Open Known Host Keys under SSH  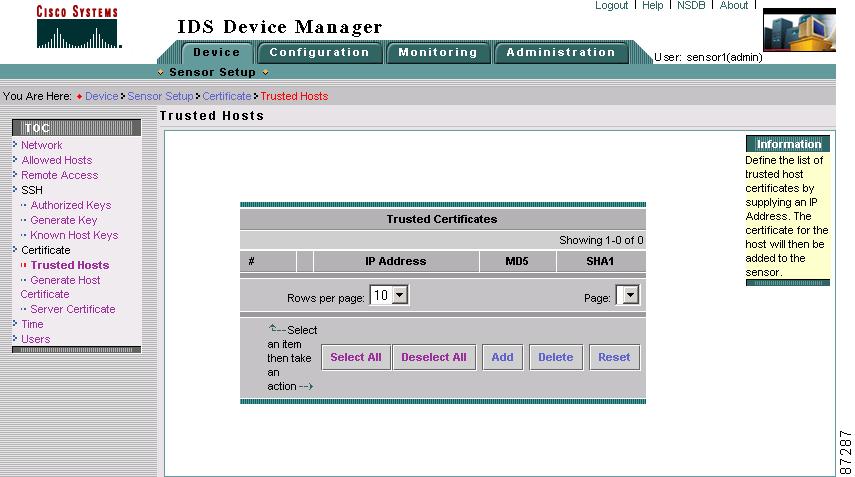[x=74, y=235]
